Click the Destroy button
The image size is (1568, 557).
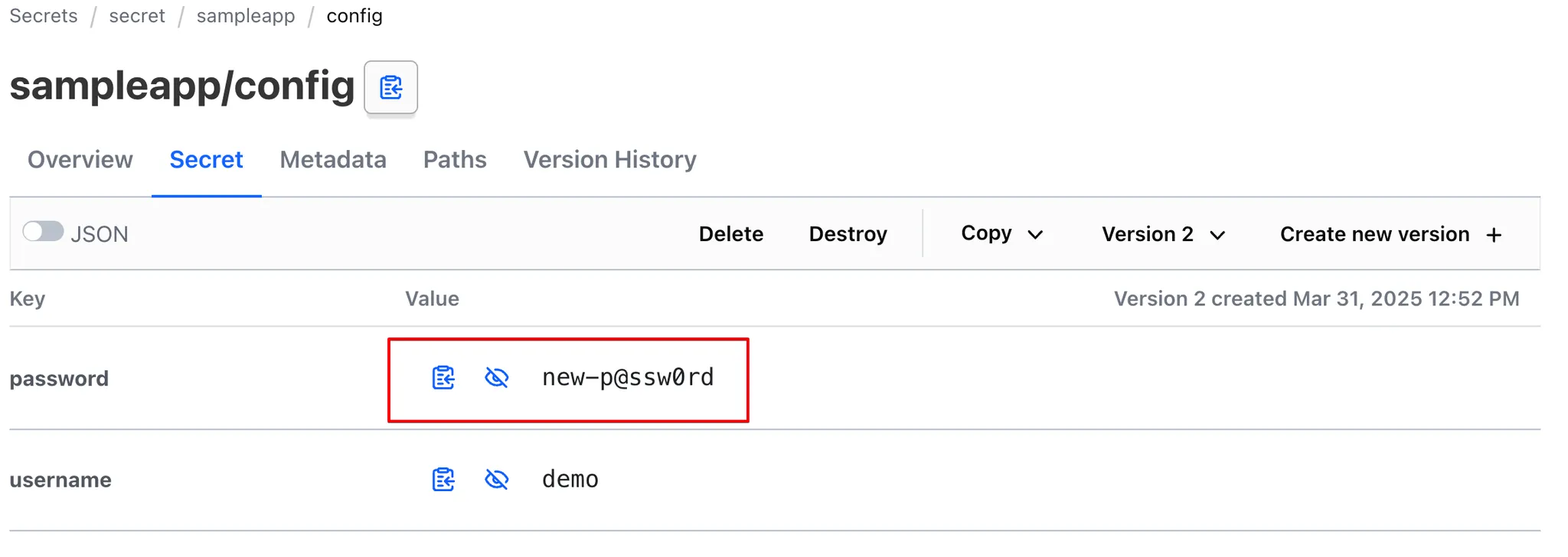848,234
